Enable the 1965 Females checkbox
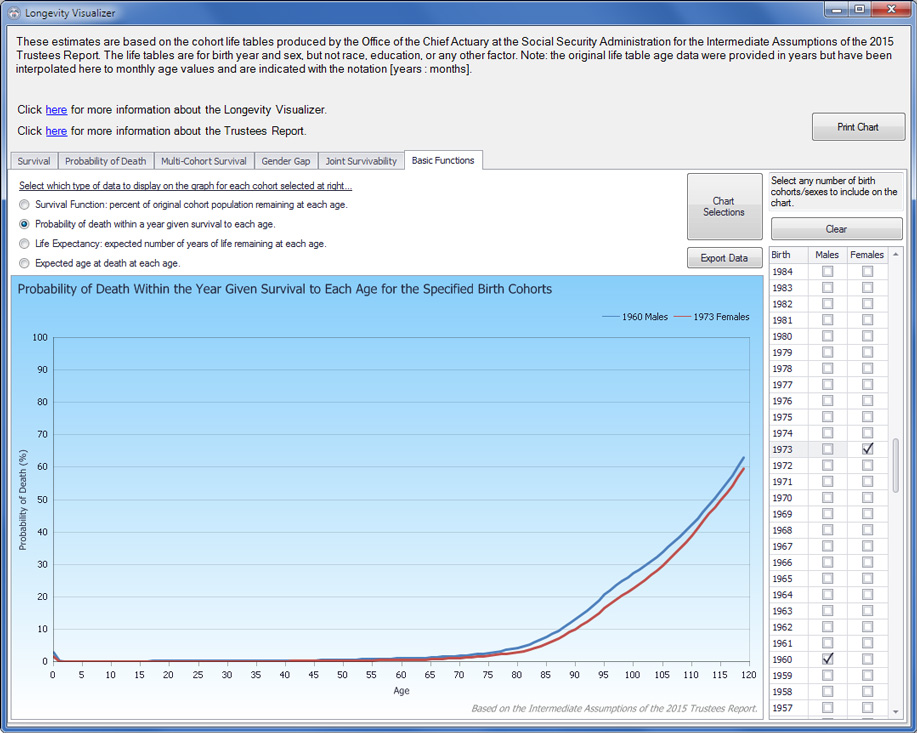 pyautogui.click(x=867, y=579)
